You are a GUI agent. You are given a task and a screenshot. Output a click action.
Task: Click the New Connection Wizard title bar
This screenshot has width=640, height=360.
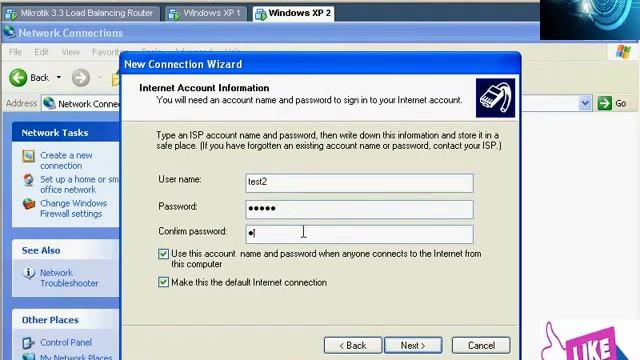click(320, 64)
